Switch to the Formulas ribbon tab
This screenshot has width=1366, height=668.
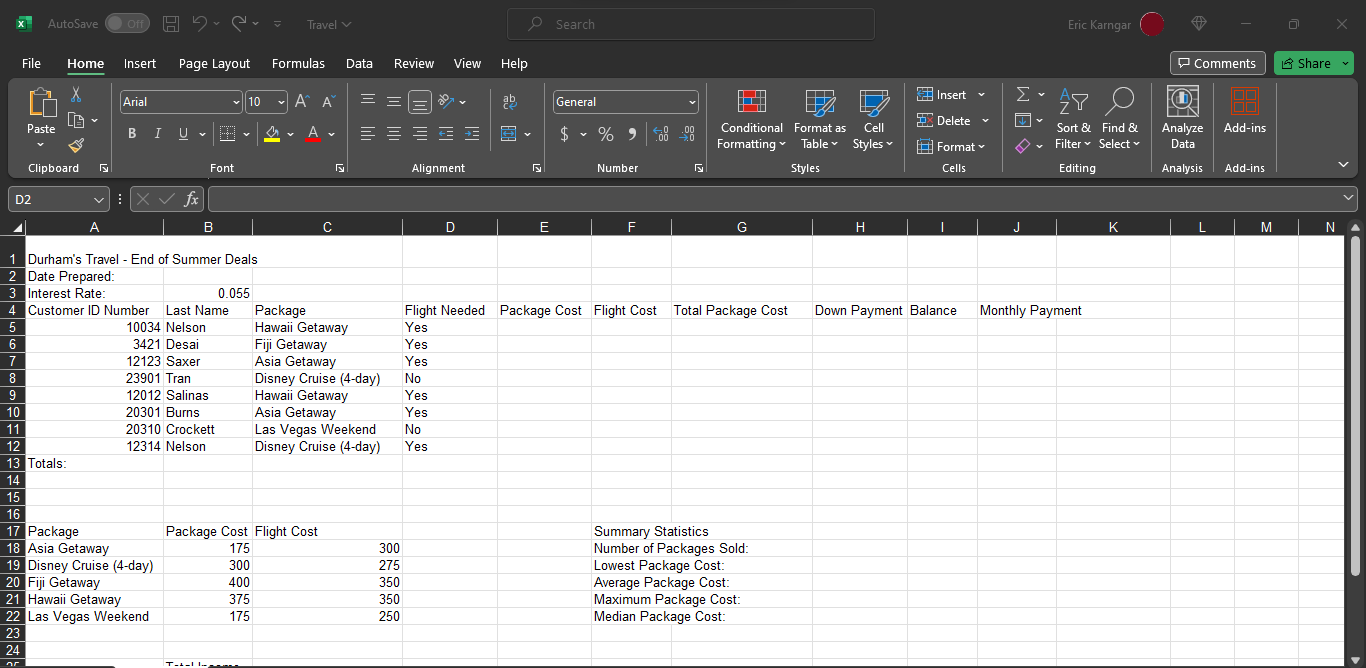click(298, 63)
